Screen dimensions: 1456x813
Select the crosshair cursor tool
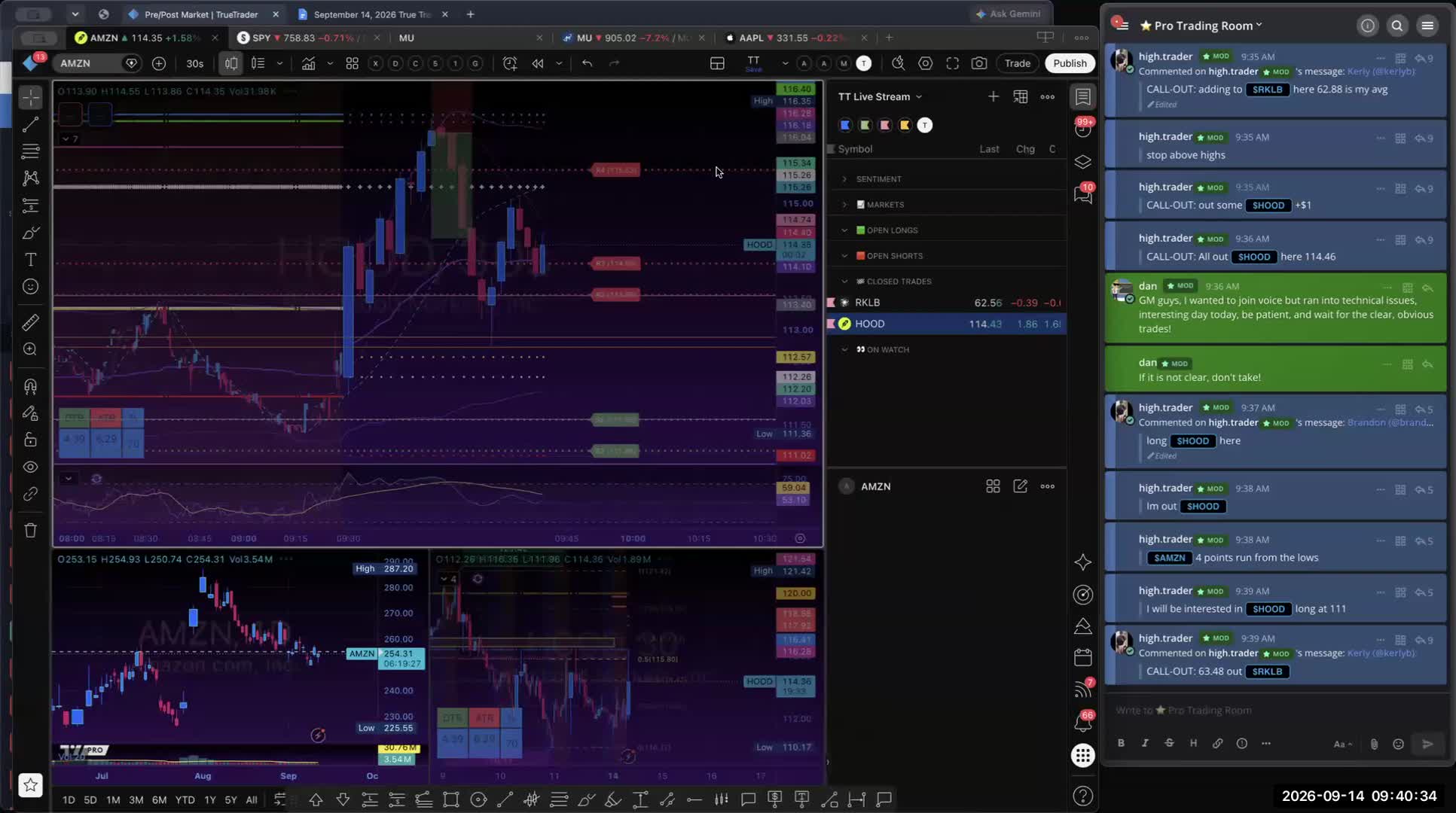(31, 97)
